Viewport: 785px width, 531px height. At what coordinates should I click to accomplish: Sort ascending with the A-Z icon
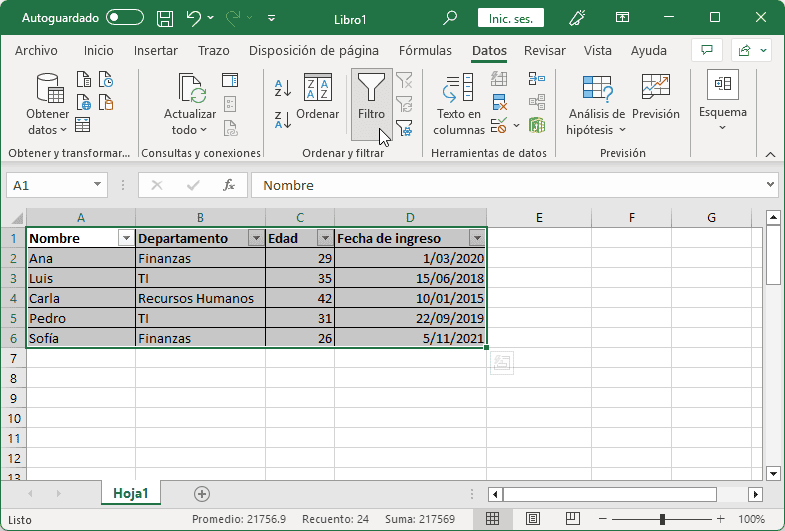point(283,89)
